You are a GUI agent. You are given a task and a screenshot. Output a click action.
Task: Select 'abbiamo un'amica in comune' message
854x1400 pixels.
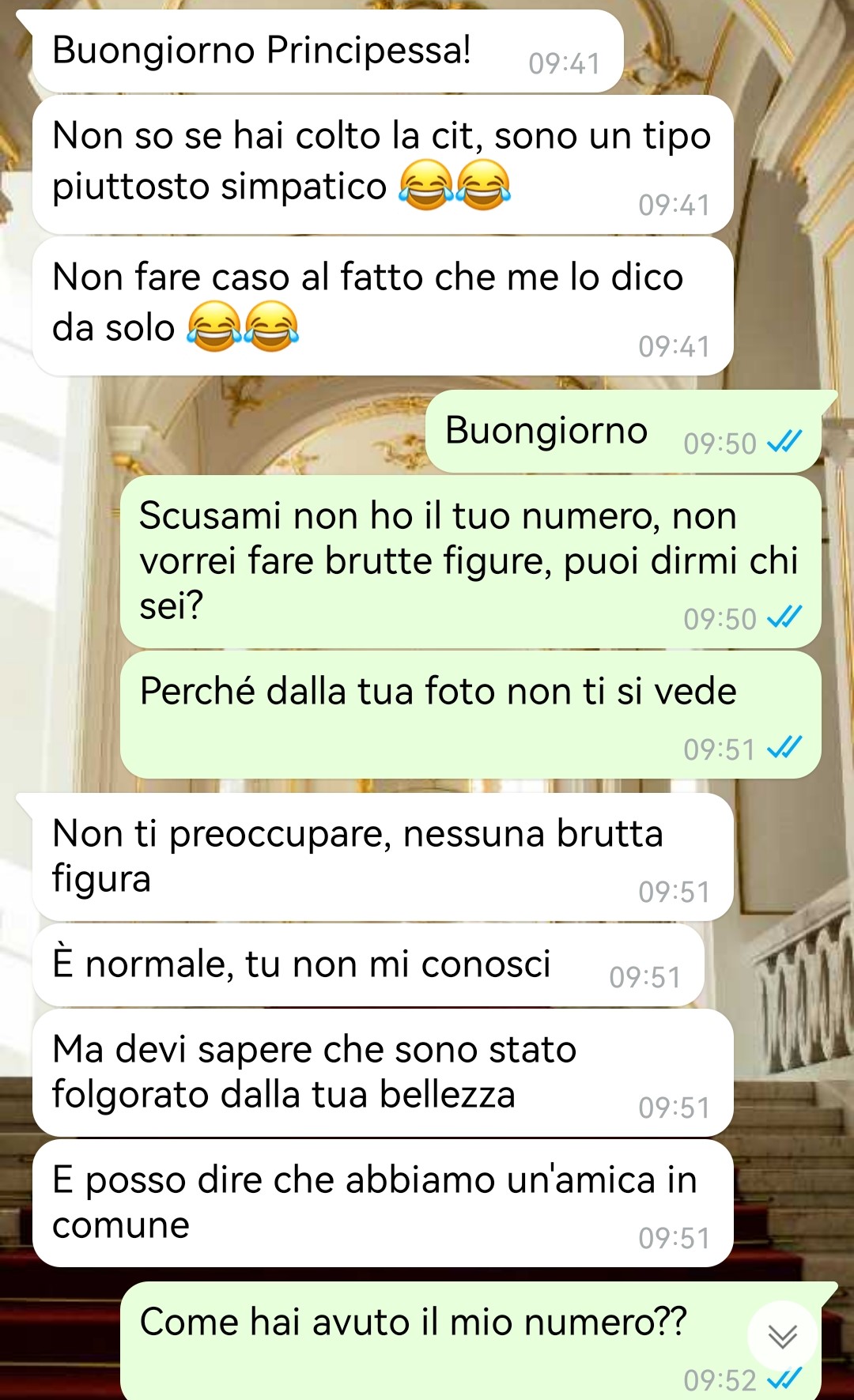coord(383,1203)
